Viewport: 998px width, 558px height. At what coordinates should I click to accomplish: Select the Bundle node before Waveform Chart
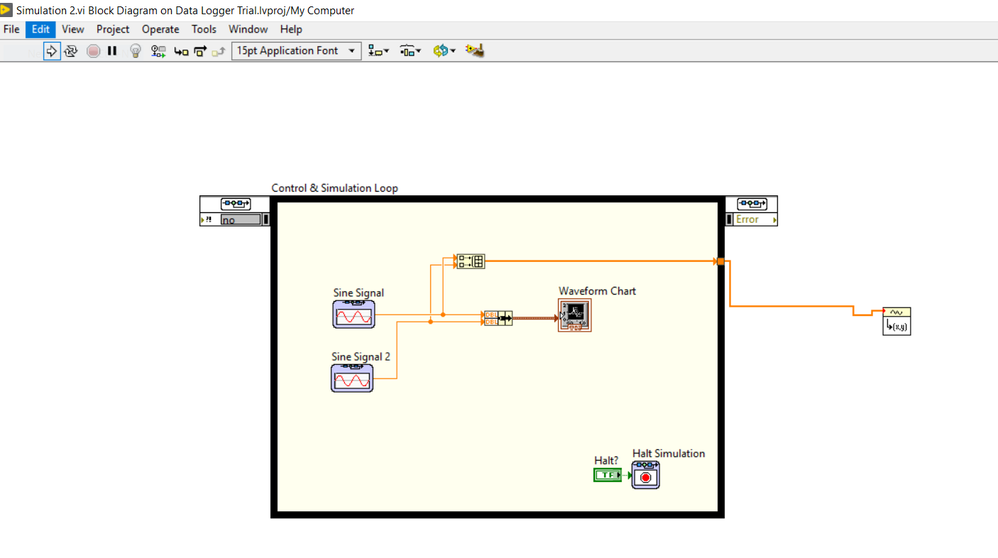498,318
